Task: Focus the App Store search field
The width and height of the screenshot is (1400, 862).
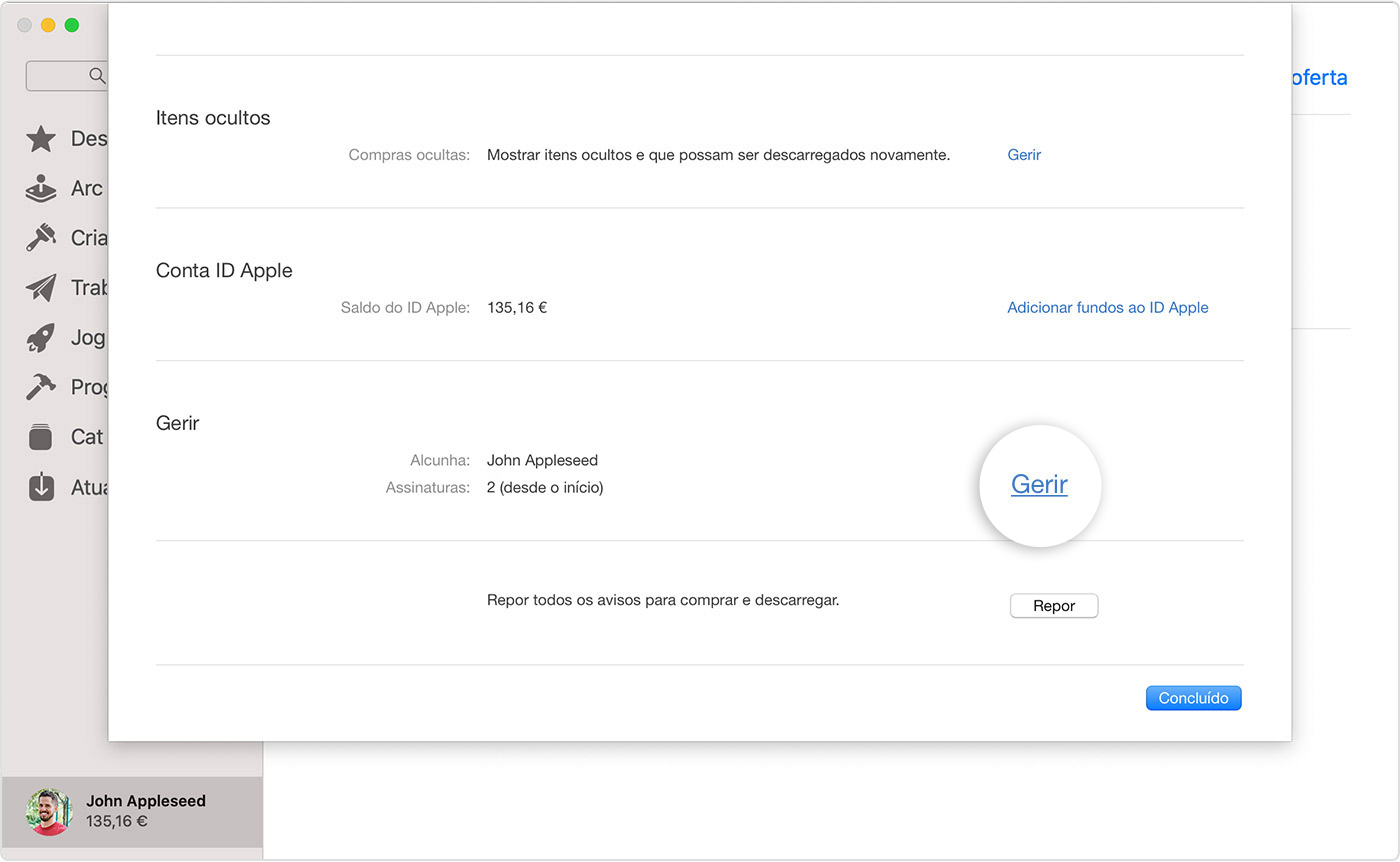Action: [x=66, y=76]
